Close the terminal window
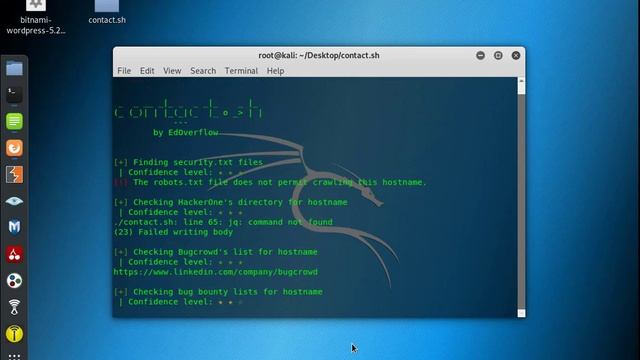Image resolution: width=640 pixels, height=360 pixels. click(516, 55)
